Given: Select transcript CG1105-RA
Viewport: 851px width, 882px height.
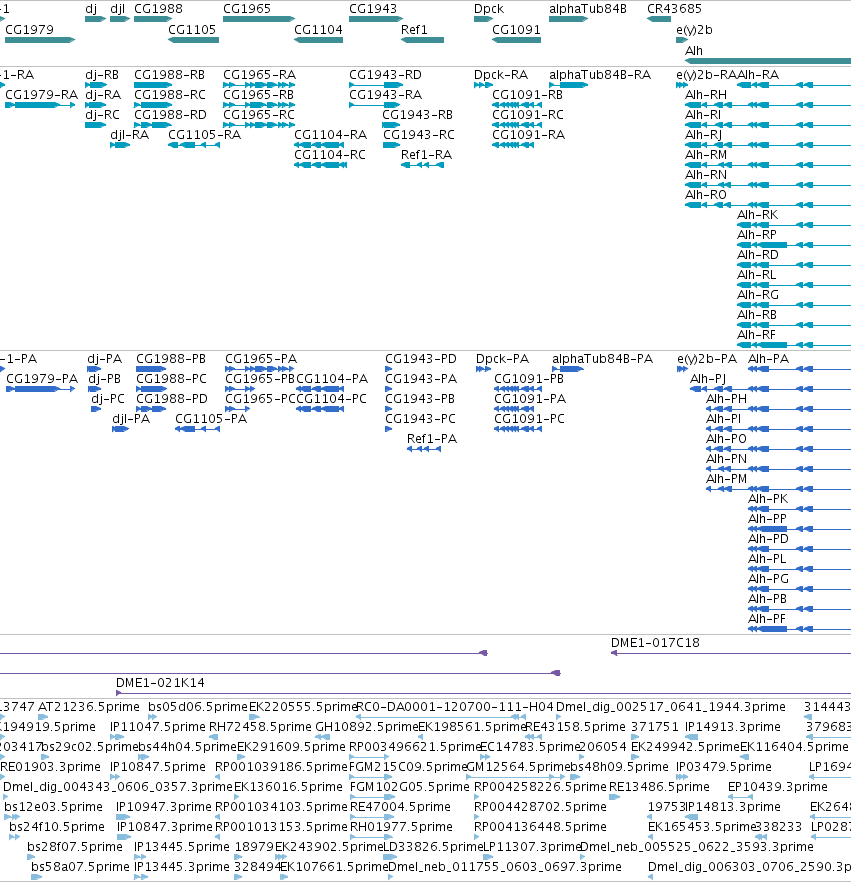Looking at the screenshot, I should 193,145.
